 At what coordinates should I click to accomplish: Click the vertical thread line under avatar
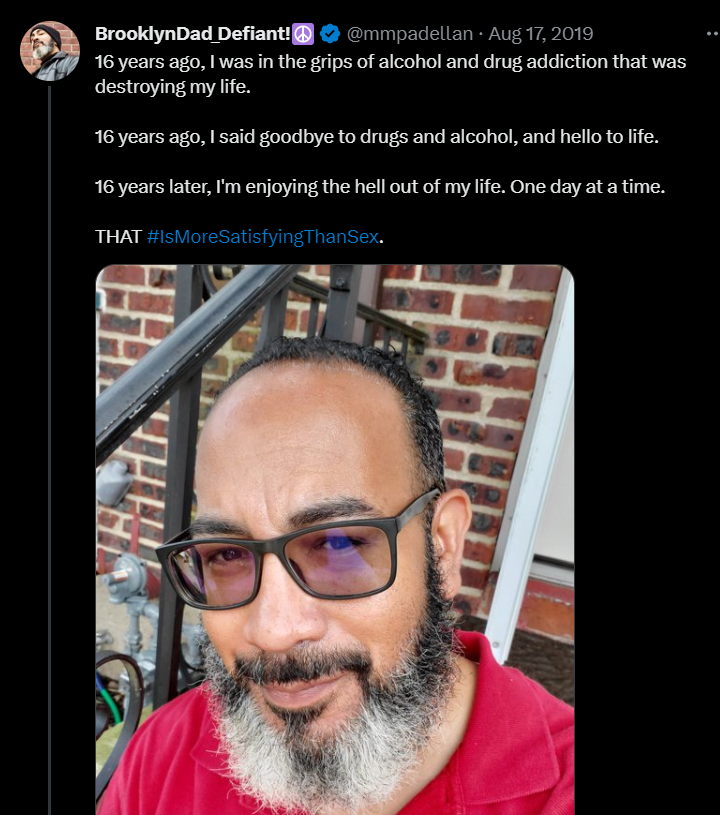(49, 450)
